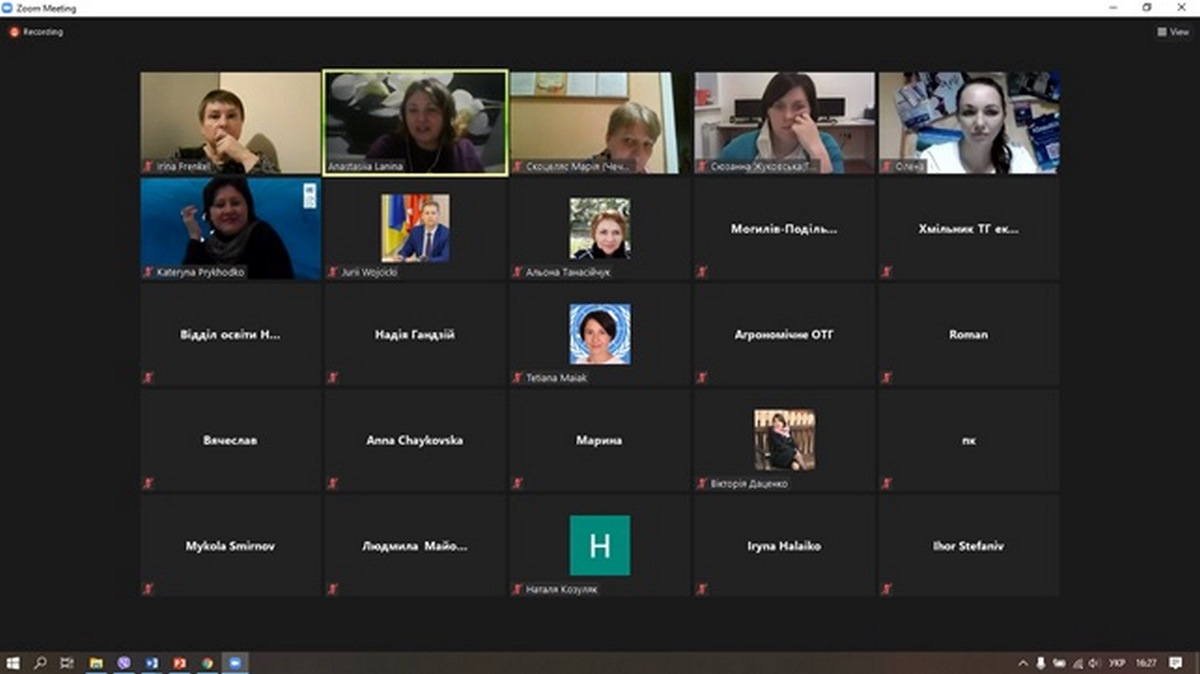Open Windows taskbar search
The height and width of the screenshot is (674, 1200).
click(x=41, y=663)
